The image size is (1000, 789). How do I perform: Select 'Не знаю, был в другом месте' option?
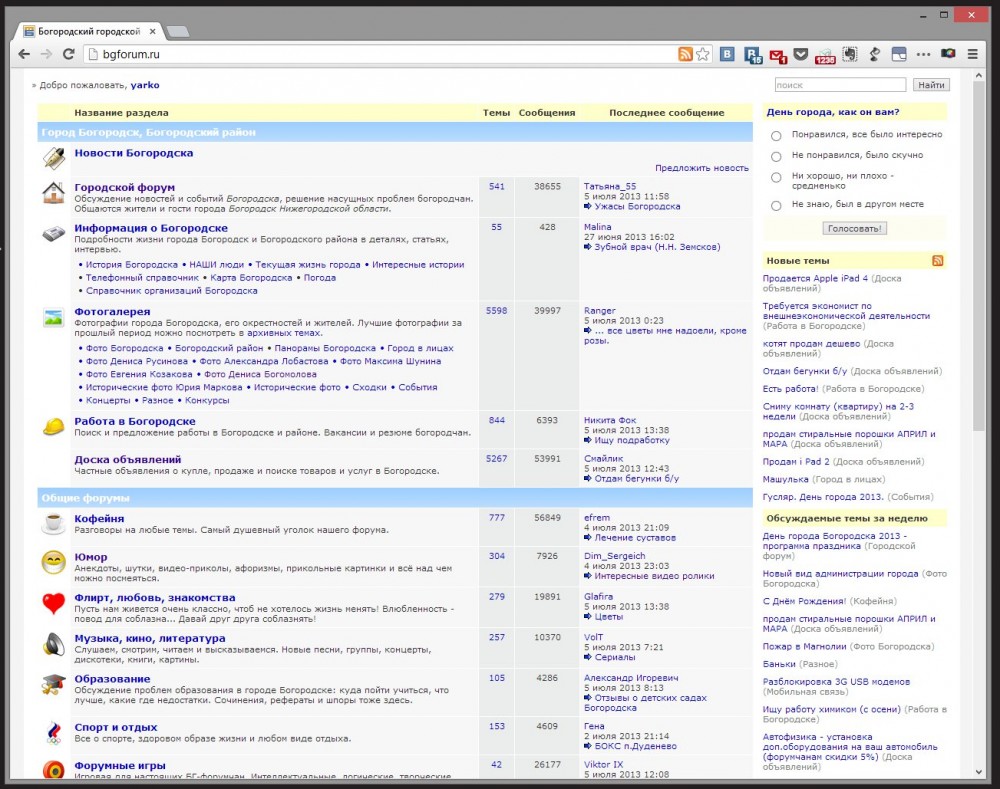click(776, 205)
